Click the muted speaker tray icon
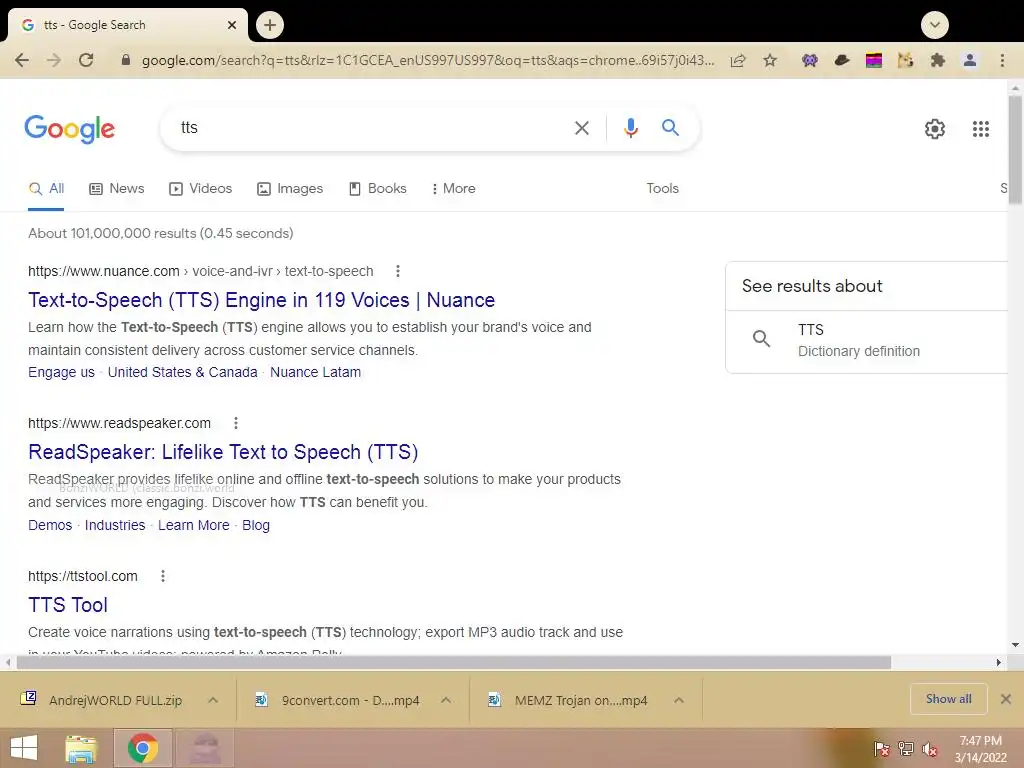The height and width of the screenshot is (768, 1024). click(x=930, y=749)
